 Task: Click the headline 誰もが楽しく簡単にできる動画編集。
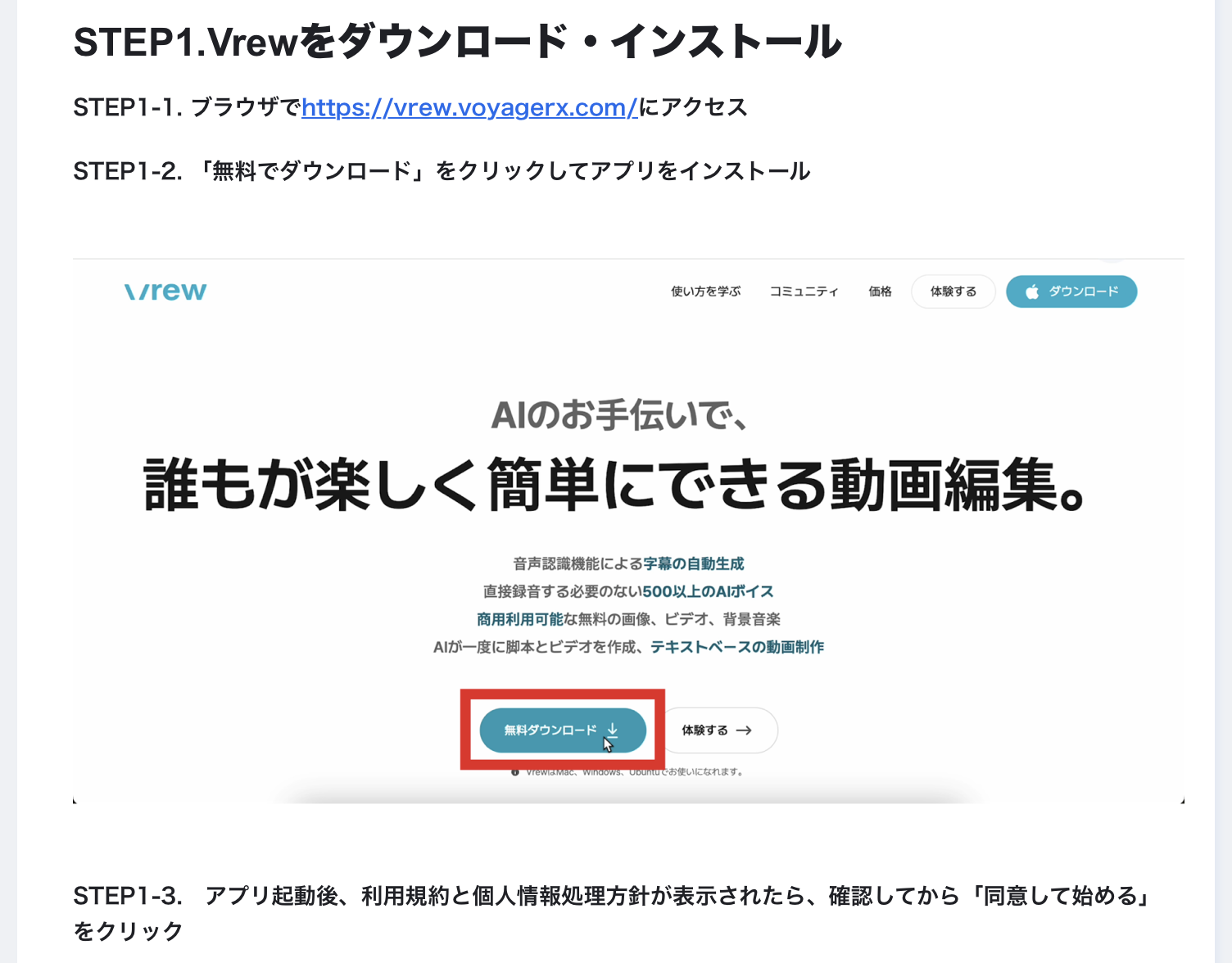click(x=614, y=485)
